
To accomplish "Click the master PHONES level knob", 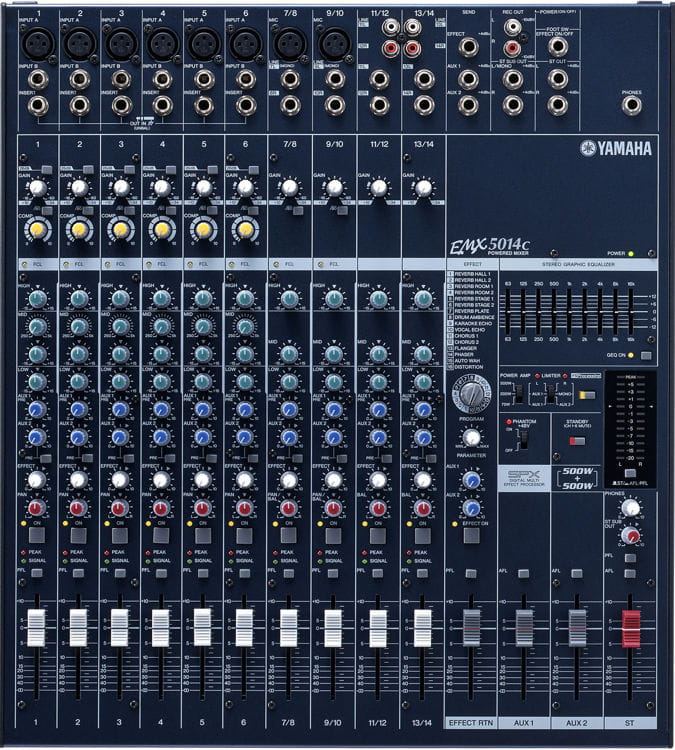I will coord(630,508).
